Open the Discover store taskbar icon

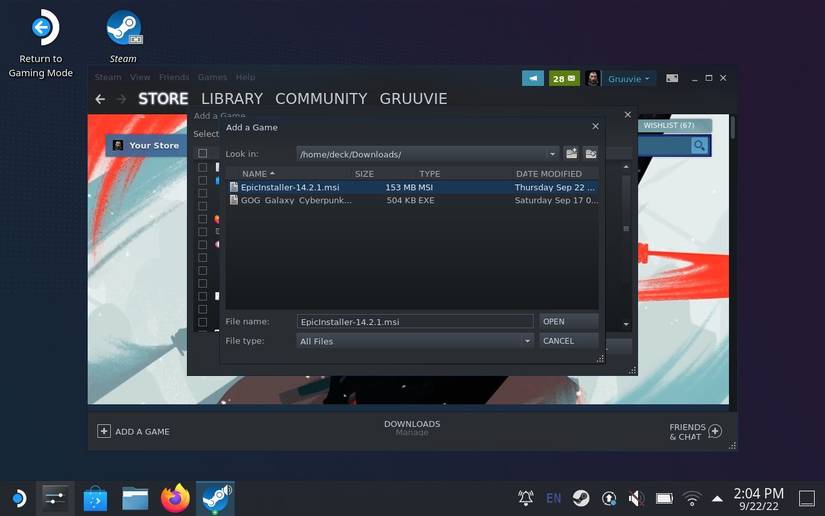[95, 498]
